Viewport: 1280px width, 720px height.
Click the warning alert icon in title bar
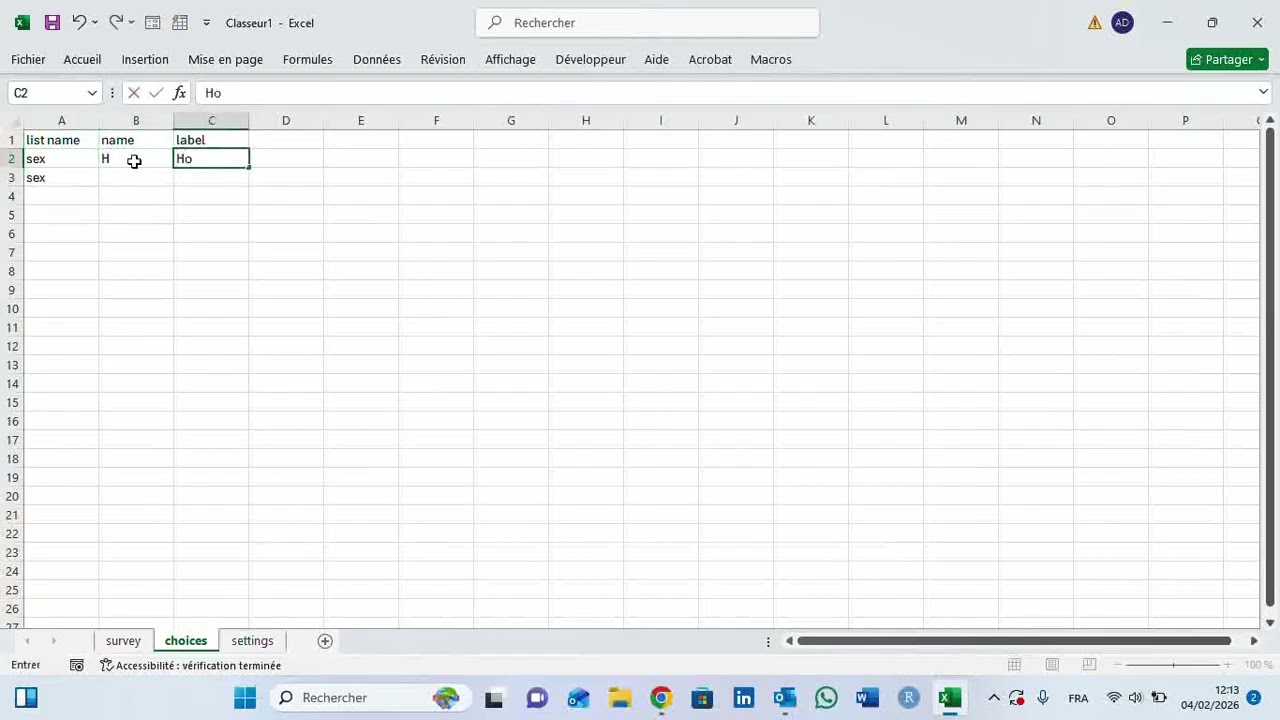click(1095, 22)
